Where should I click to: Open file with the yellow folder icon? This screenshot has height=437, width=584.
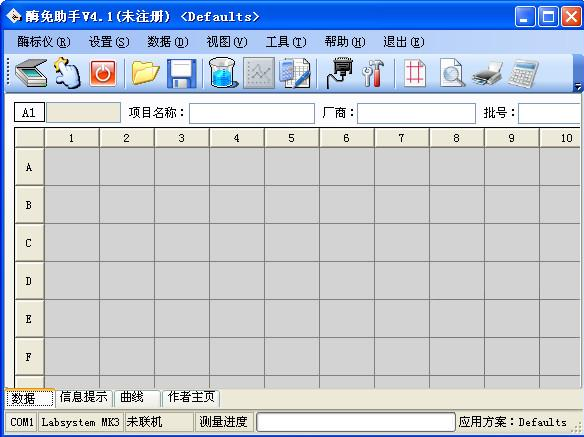tap(146, 73)
